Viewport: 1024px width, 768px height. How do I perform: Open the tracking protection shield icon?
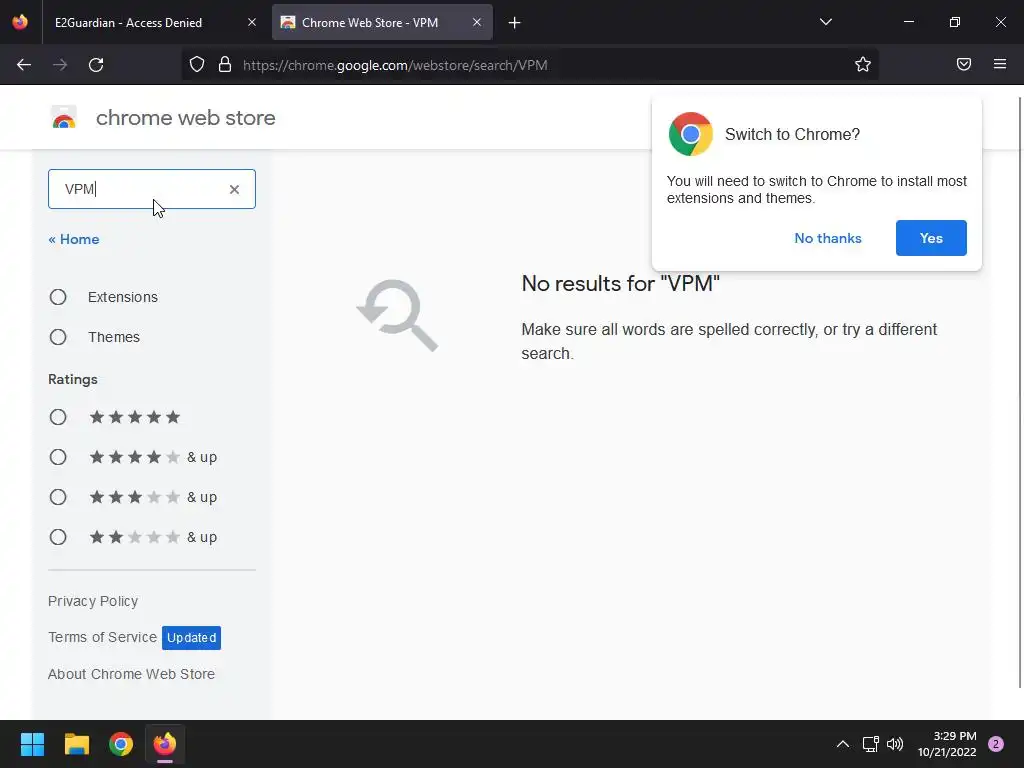pos(197,64)
